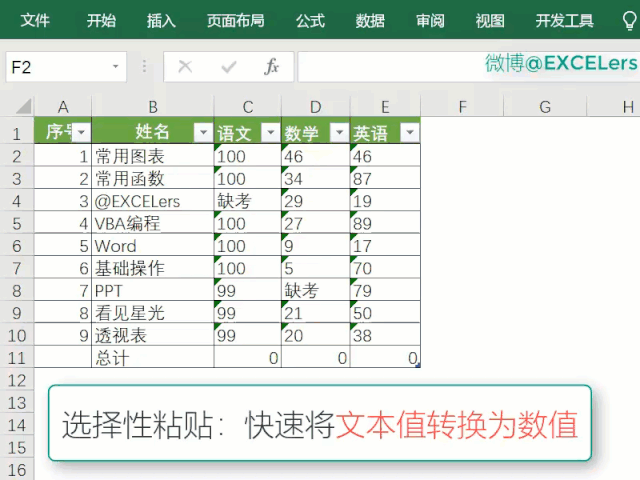
Task: Switch to the 页面布局 ribbon tab
Action: 236,20
